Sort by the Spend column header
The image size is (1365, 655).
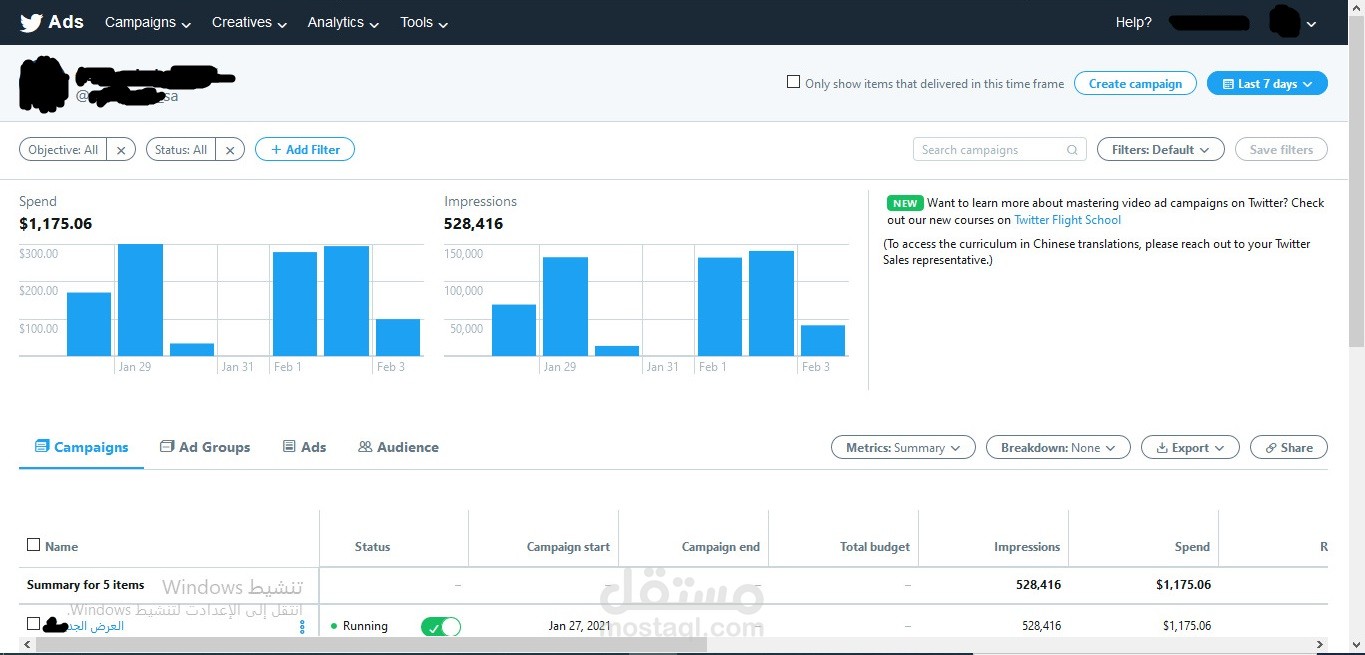[1192, 547]
